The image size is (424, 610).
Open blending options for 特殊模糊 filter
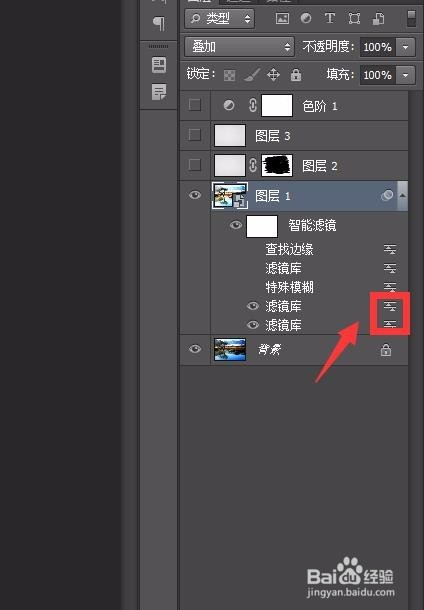pos(390,287)
